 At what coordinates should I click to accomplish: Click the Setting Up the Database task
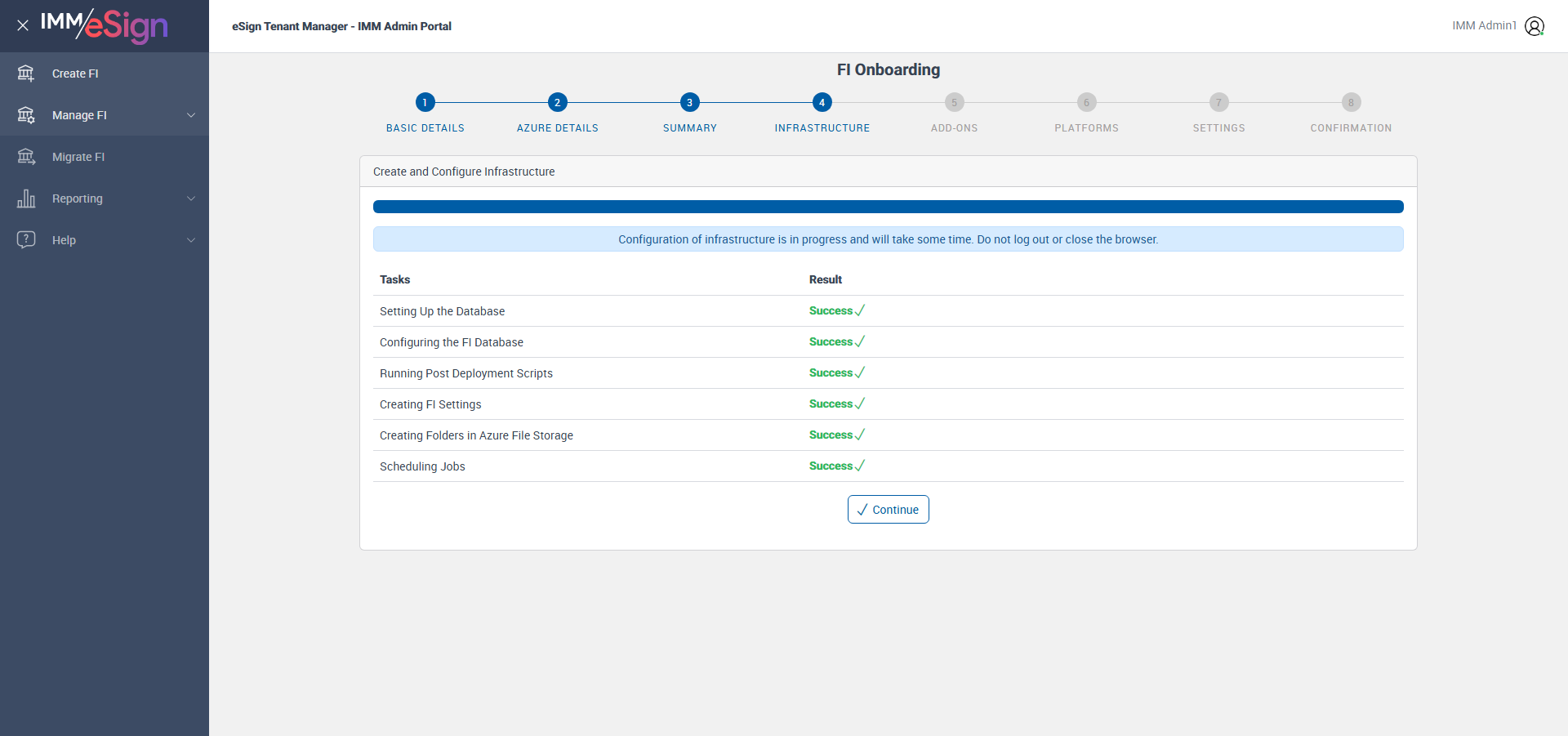click(x=442, y=311)
